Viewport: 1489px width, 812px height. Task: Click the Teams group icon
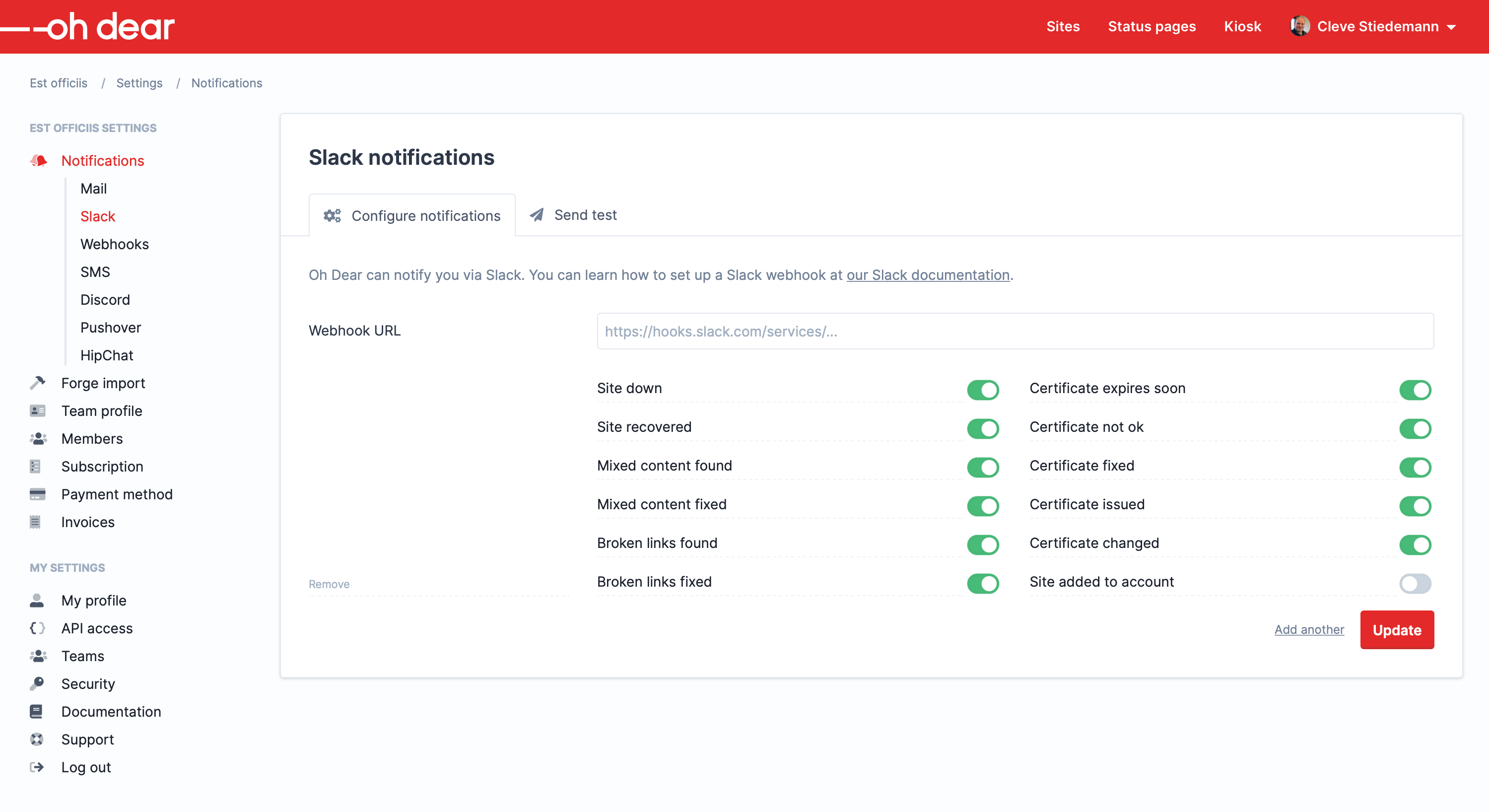38,655
